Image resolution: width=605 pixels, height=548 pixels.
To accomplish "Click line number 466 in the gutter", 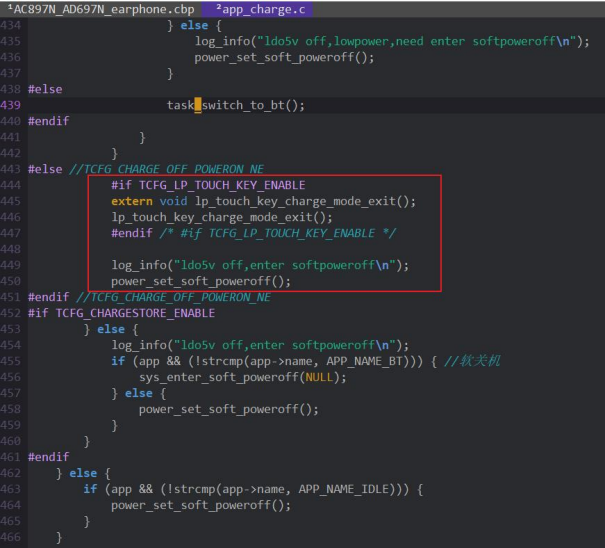I will tap(10, 537).
